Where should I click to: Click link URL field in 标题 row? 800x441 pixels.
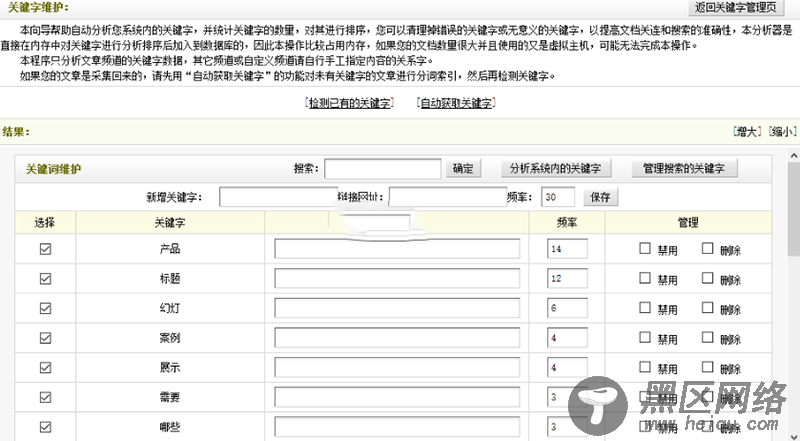click(x=397, y=279)
